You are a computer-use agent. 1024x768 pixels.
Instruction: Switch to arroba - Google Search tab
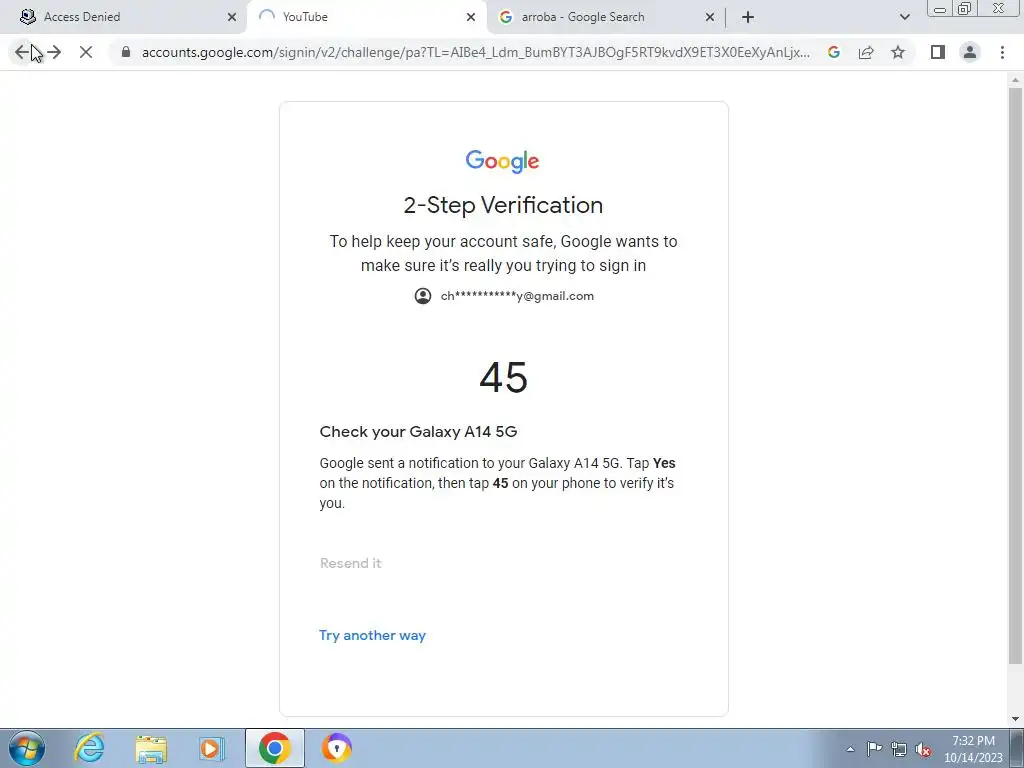(x=606, y=17)
